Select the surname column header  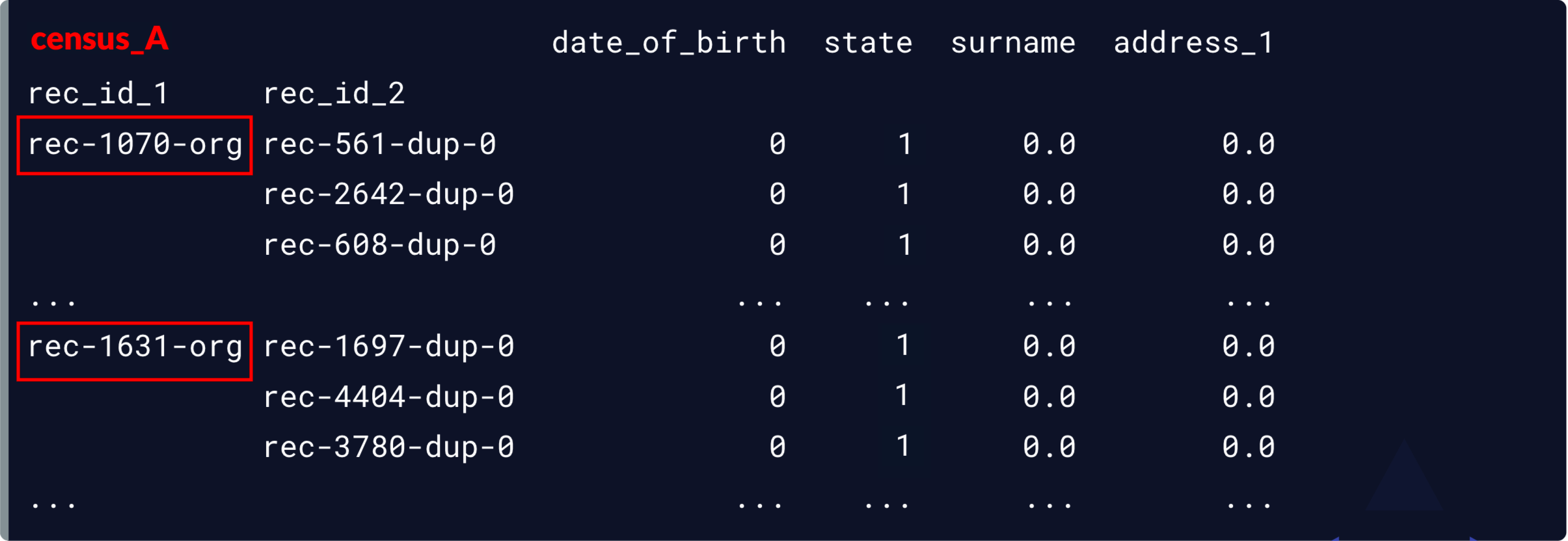1013,44
